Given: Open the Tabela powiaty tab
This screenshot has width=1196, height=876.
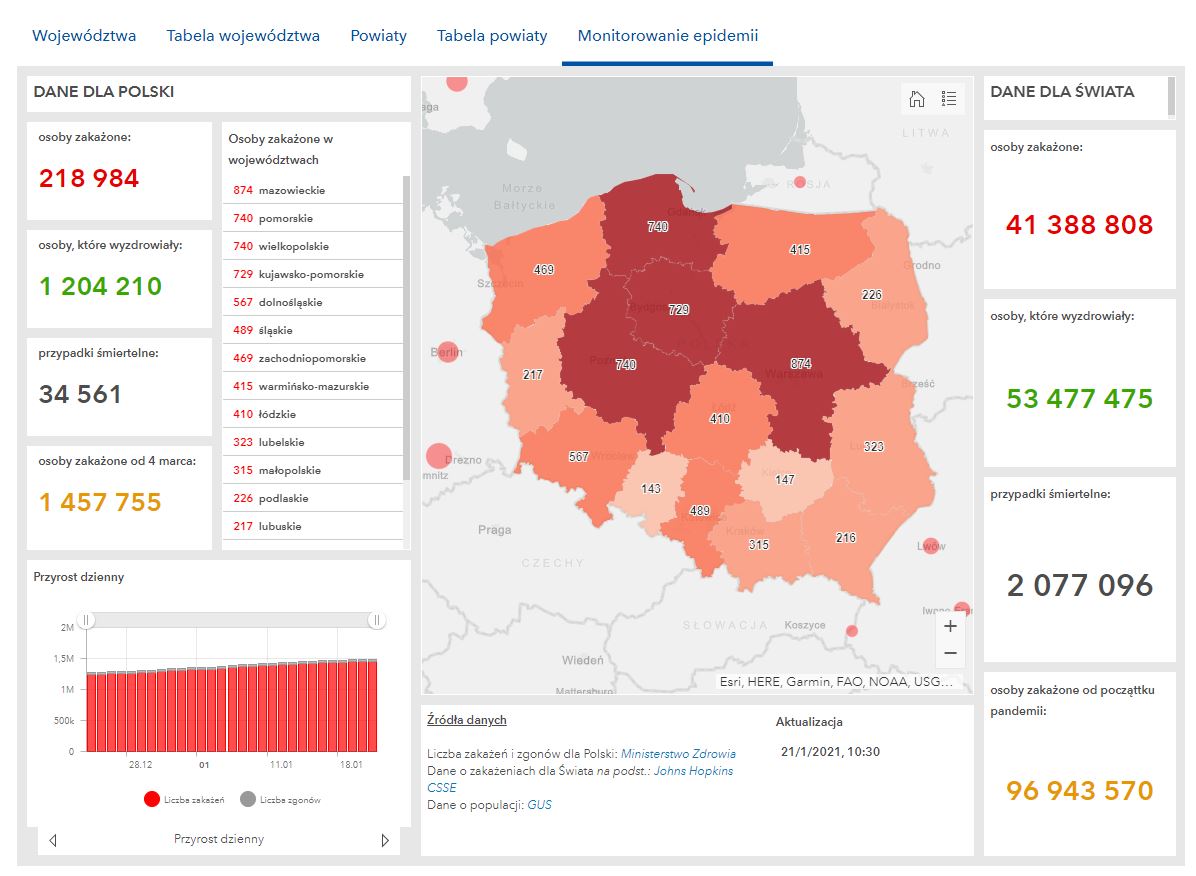Looking at the screenshot, I should click(x=492, y=36).
